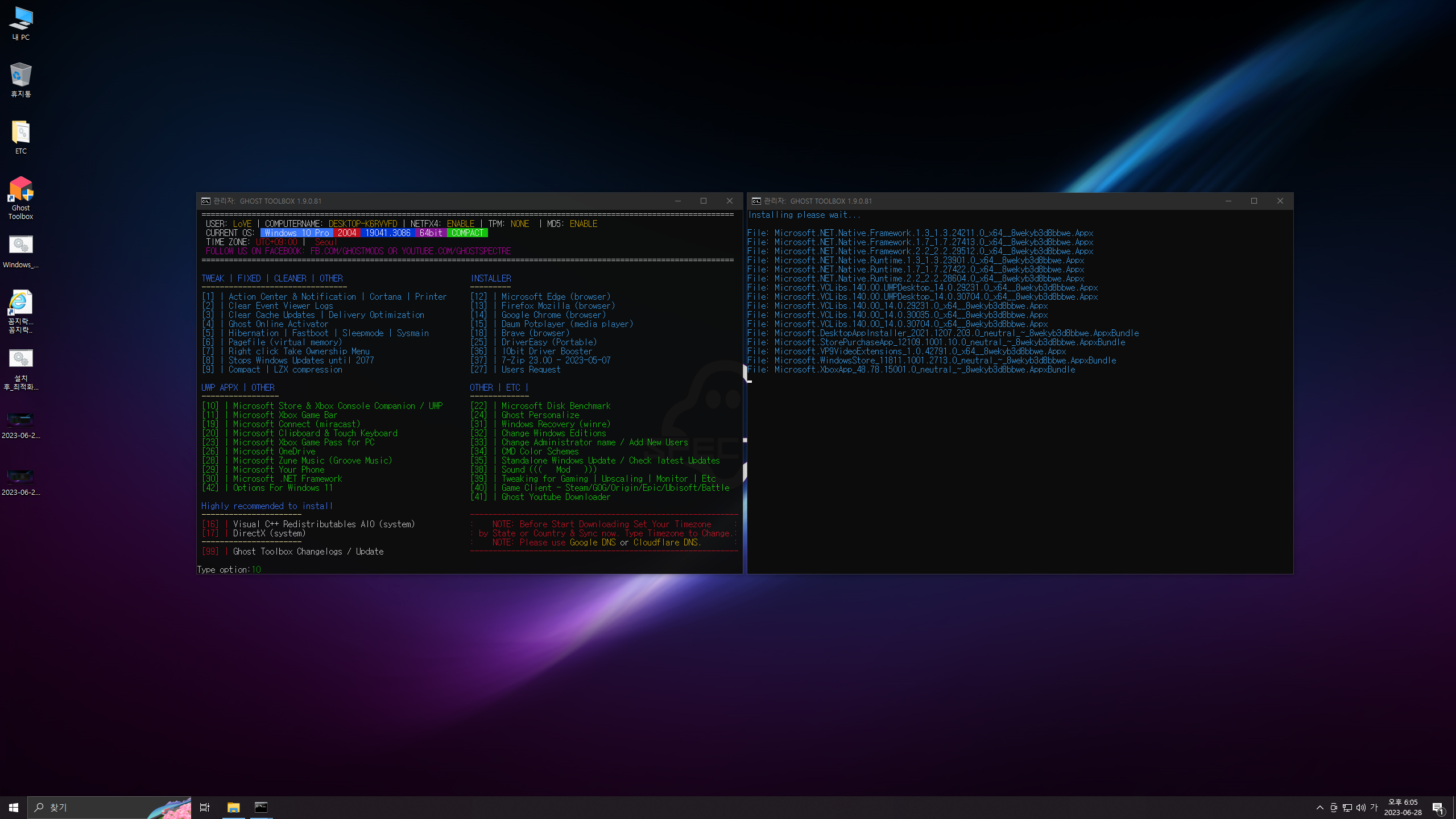Open the Task View taskbar button
Image resolution: width=1456 pixels, height=819 pixels.
click(x=205, y=807)
